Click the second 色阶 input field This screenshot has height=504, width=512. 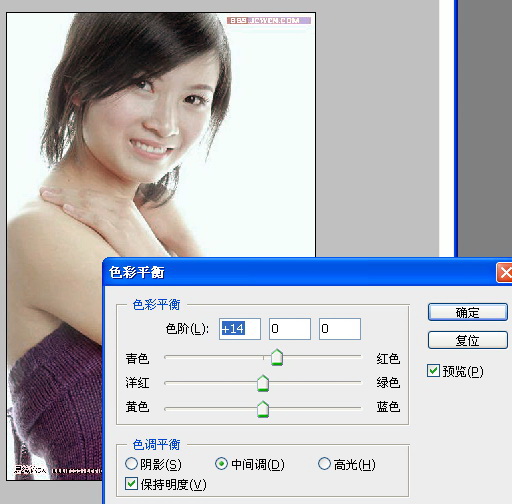[290, 329]
